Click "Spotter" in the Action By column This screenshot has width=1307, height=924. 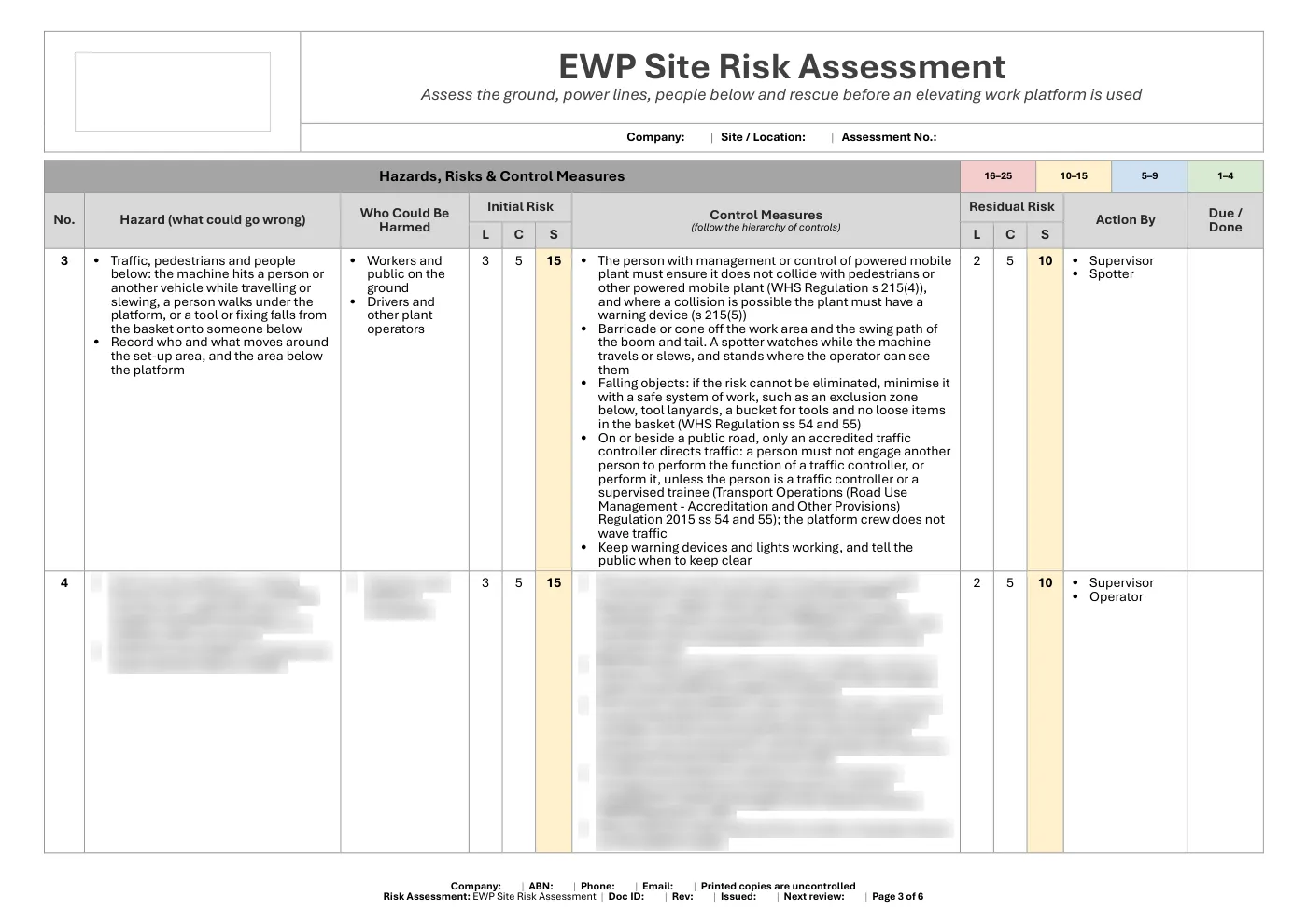coord(1111,274)
